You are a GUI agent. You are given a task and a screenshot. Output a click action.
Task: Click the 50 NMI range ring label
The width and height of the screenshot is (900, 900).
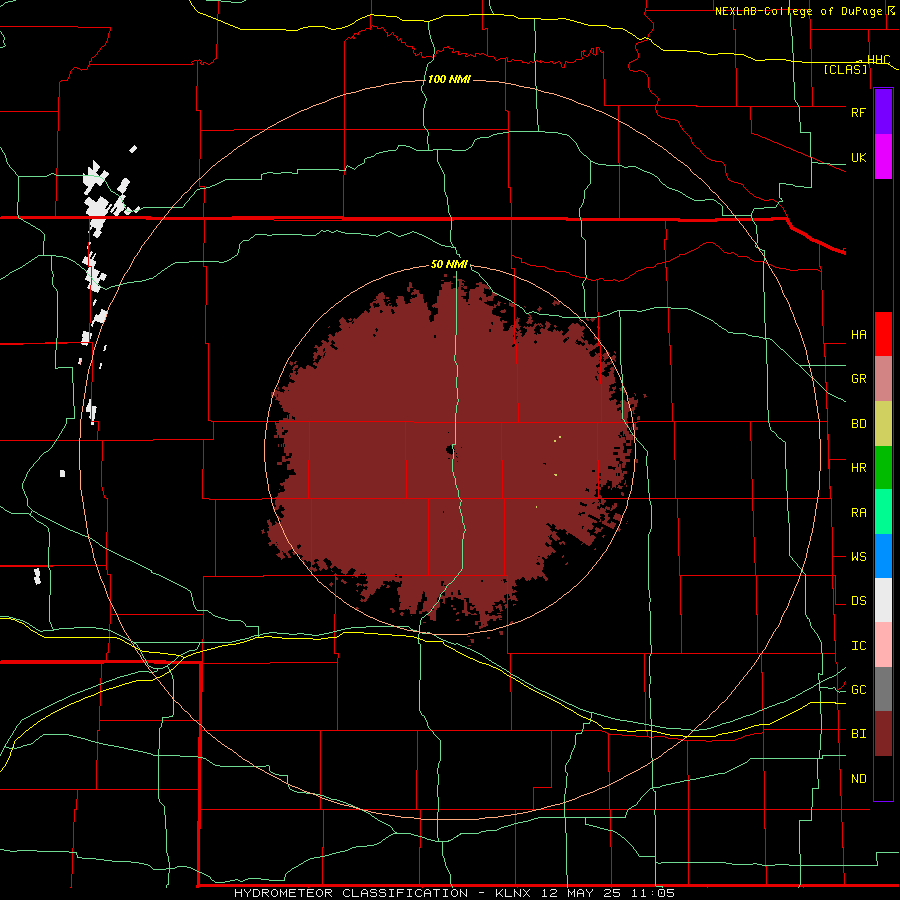click(x=449, y=265)
